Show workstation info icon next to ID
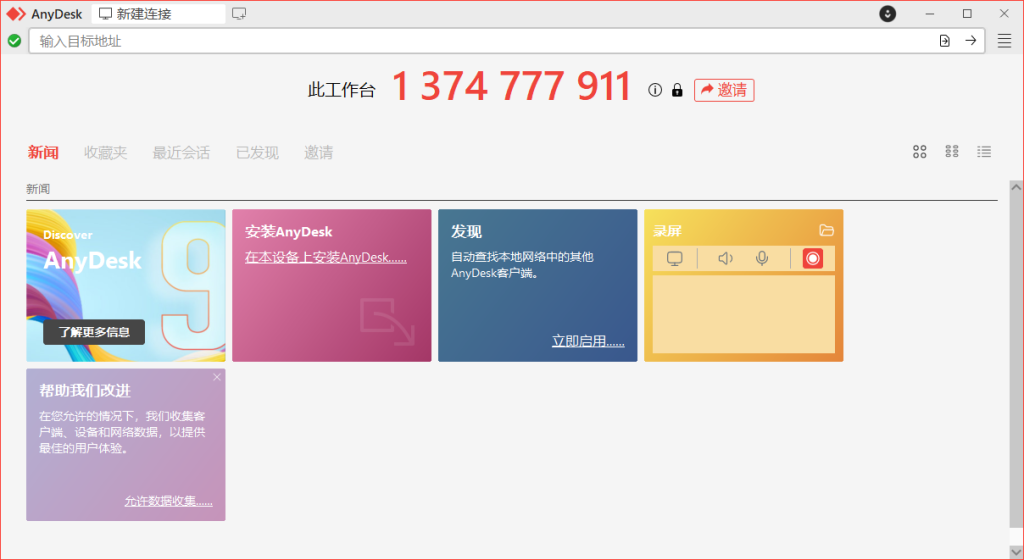1024x560 pixels. point(655,90)
